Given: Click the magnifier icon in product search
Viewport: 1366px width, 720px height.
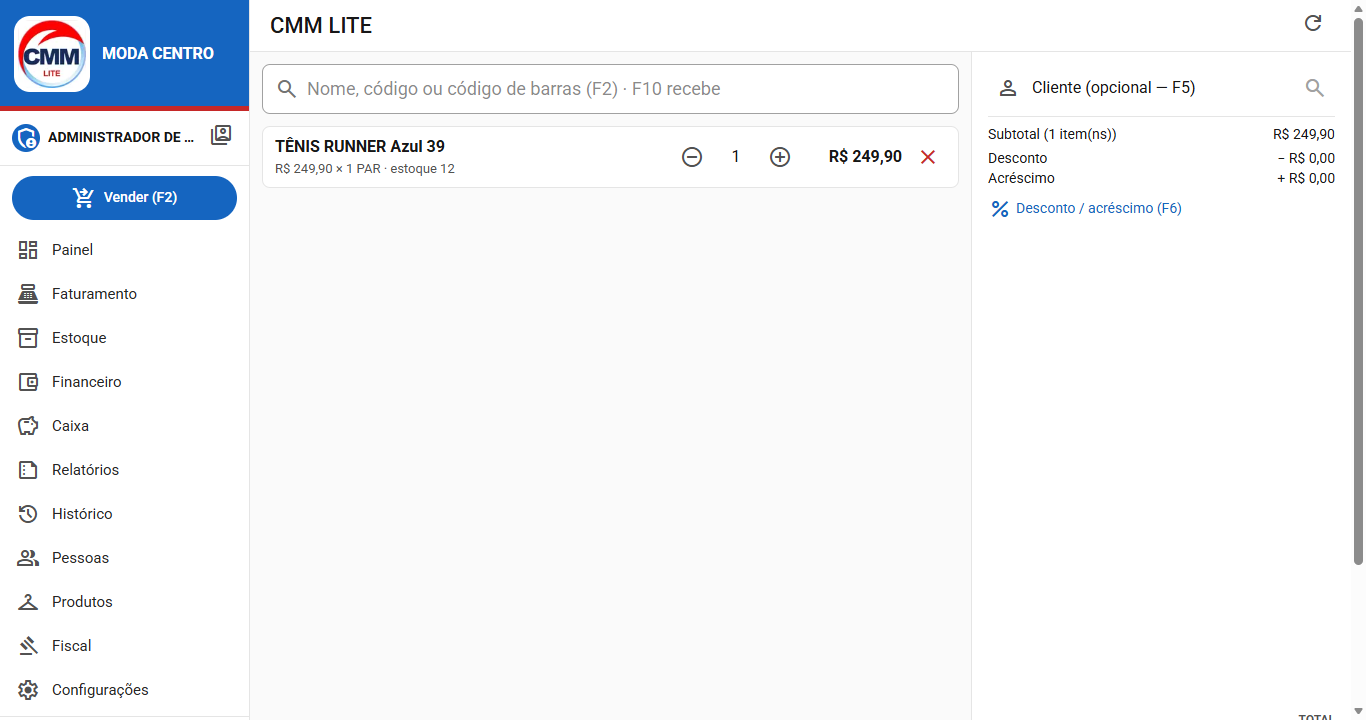Looking at the screenshot, I should coord(287,89).
